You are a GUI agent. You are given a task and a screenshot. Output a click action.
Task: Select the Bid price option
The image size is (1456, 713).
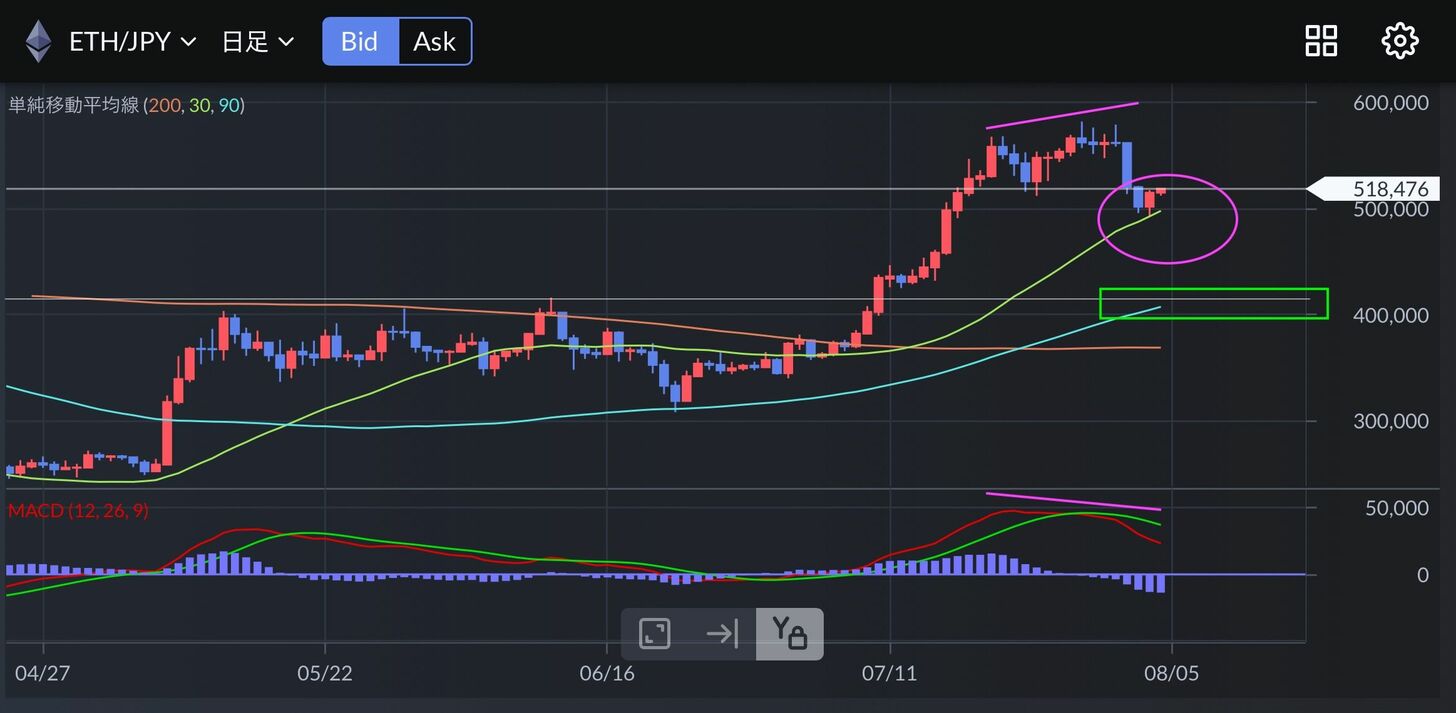360,41
